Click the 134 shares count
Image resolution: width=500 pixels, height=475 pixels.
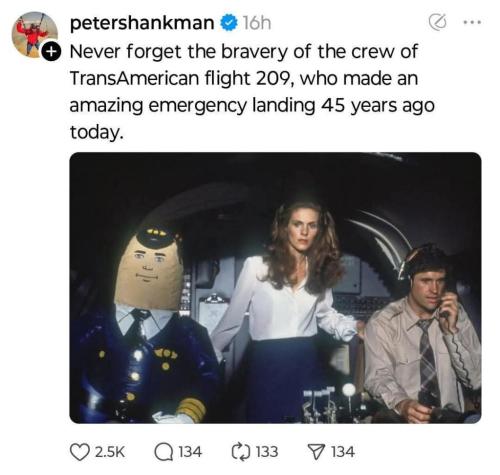coord(343,452)
